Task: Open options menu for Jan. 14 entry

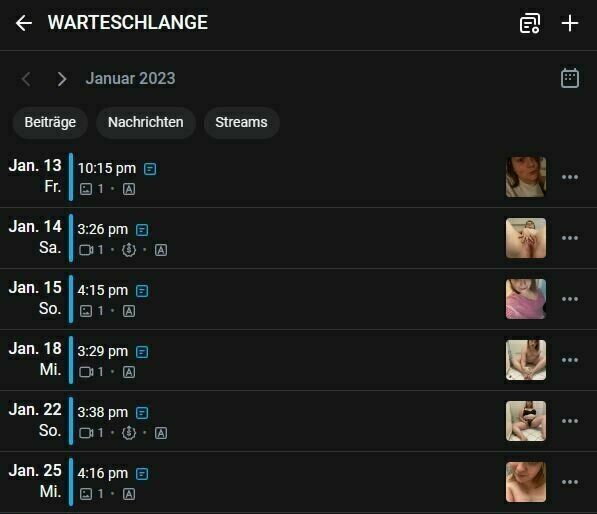Action: click(x=570, y=238)
